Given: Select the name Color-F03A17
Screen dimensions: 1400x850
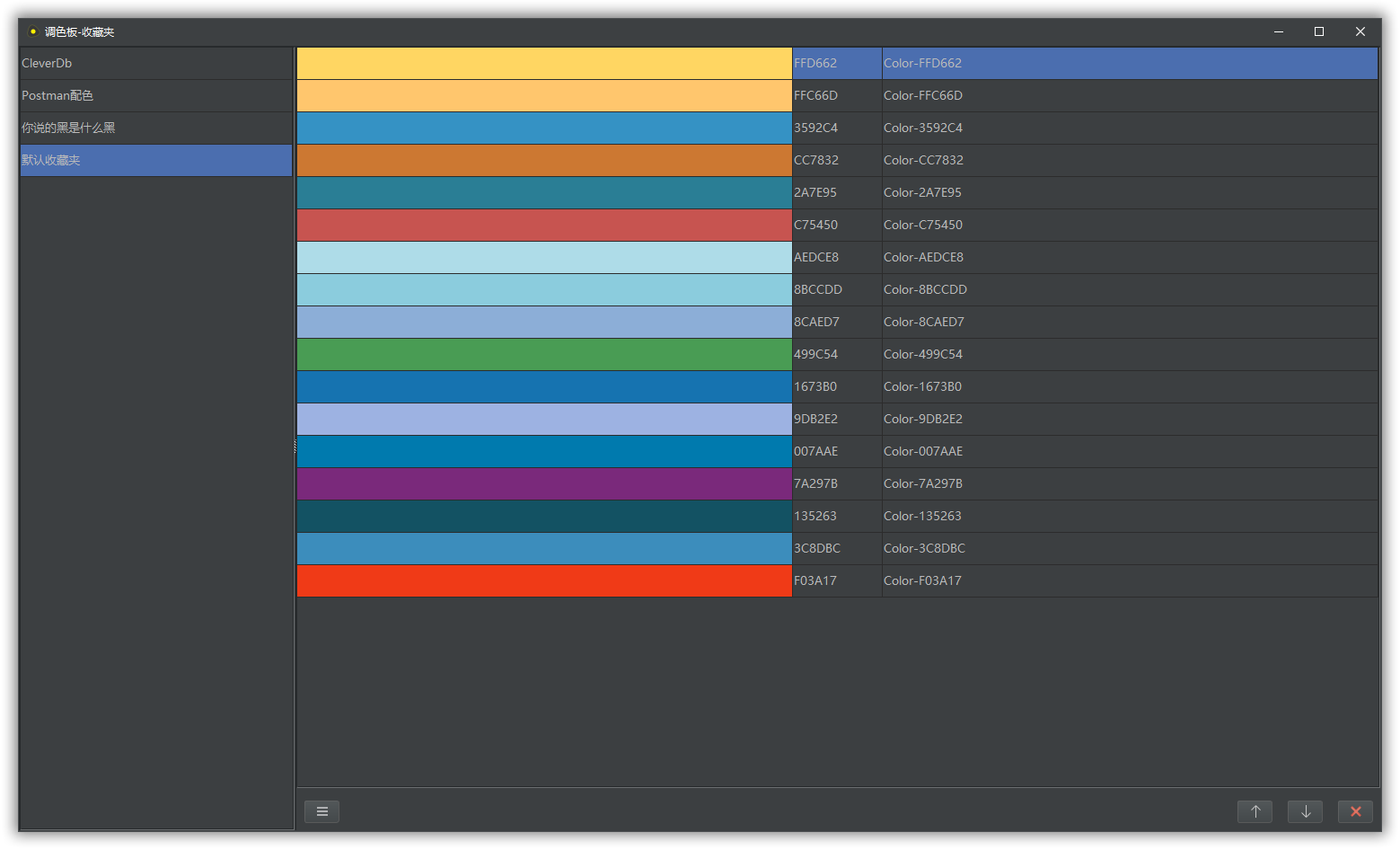Looking at the screenshot, I should coord(1130,580).
